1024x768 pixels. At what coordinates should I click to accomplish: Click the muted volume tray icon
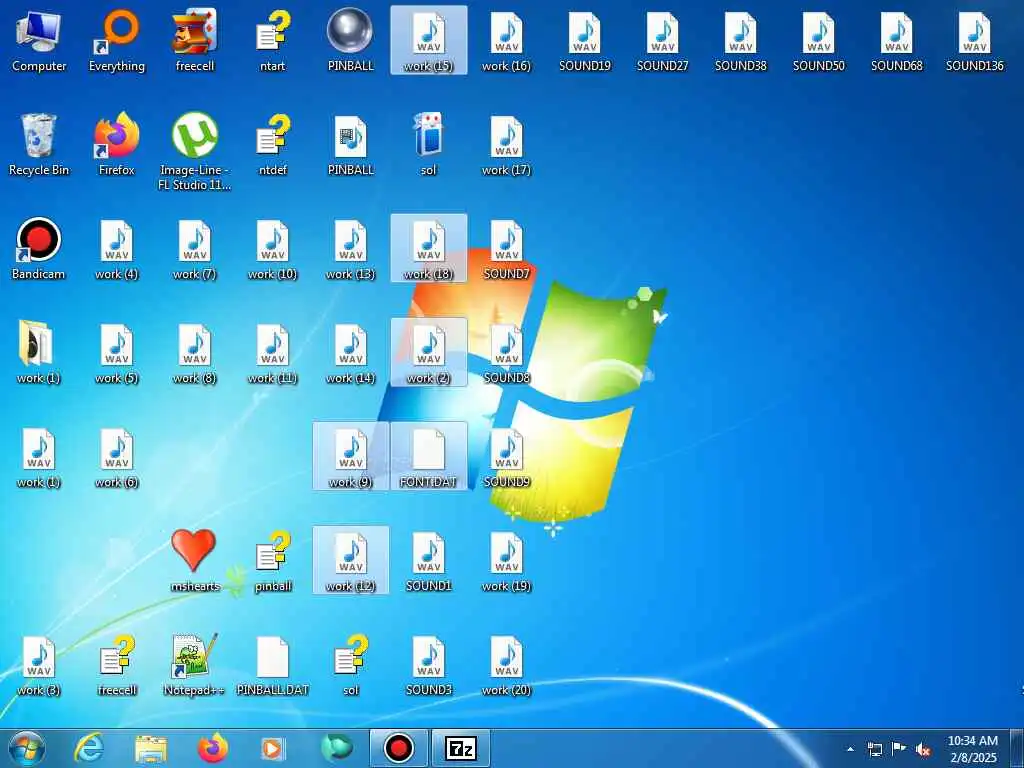tap(923, 749)
